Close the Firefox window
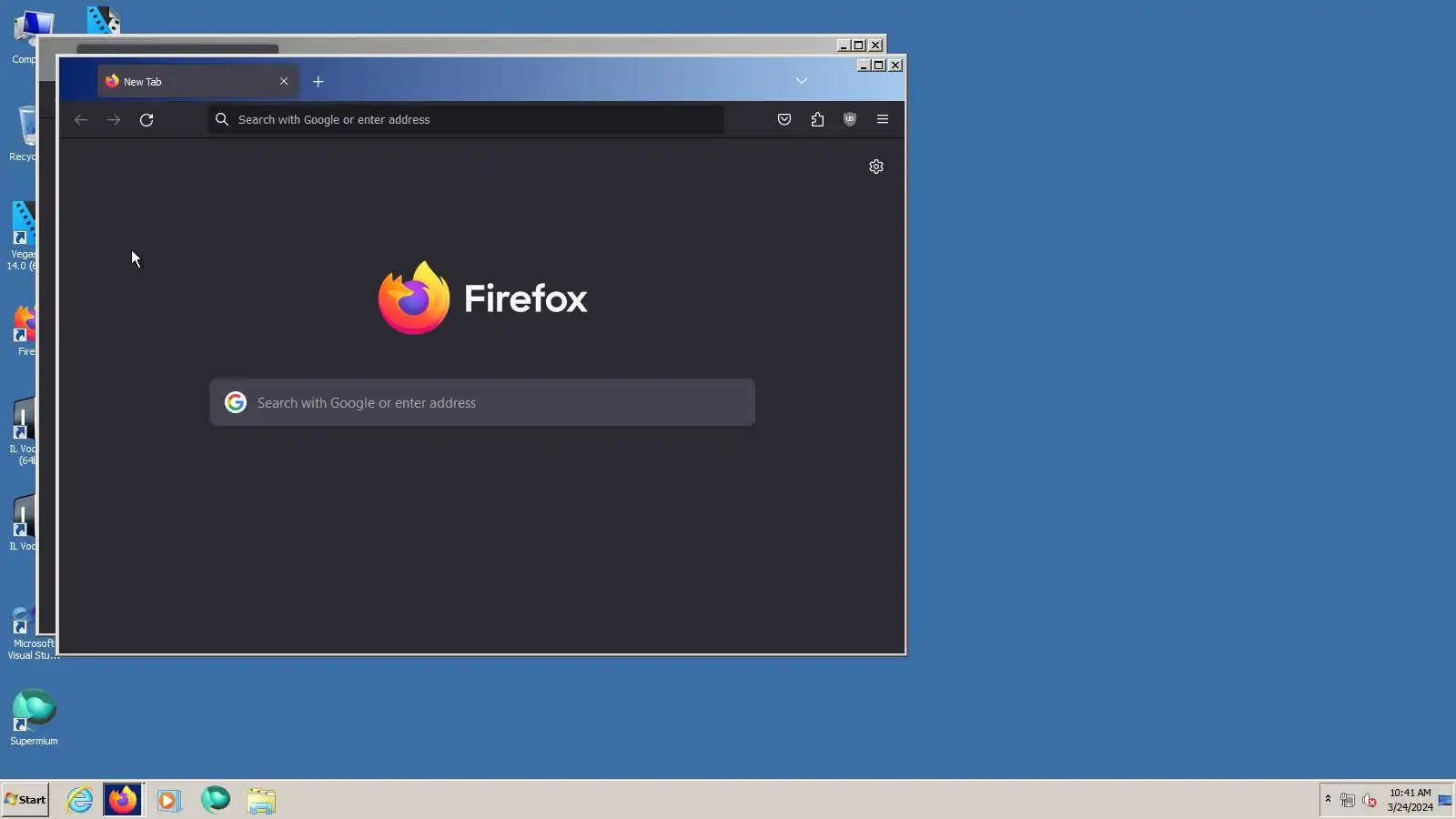Screen dimensions: 1456x819 click(x=895, y=66)
